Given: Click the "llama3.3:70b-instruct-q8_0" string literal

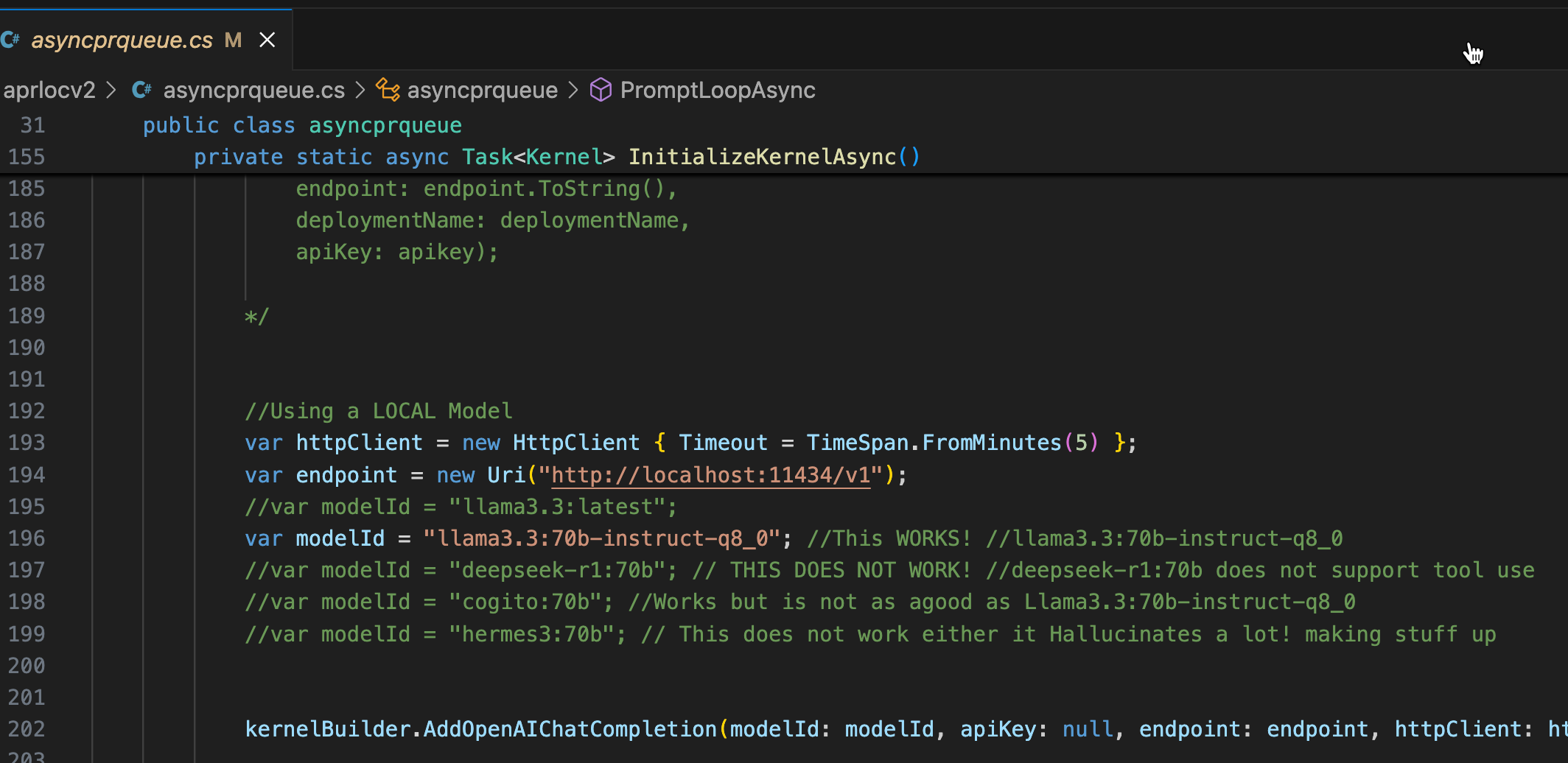Looking at the screenshot, I should (601, 538).
